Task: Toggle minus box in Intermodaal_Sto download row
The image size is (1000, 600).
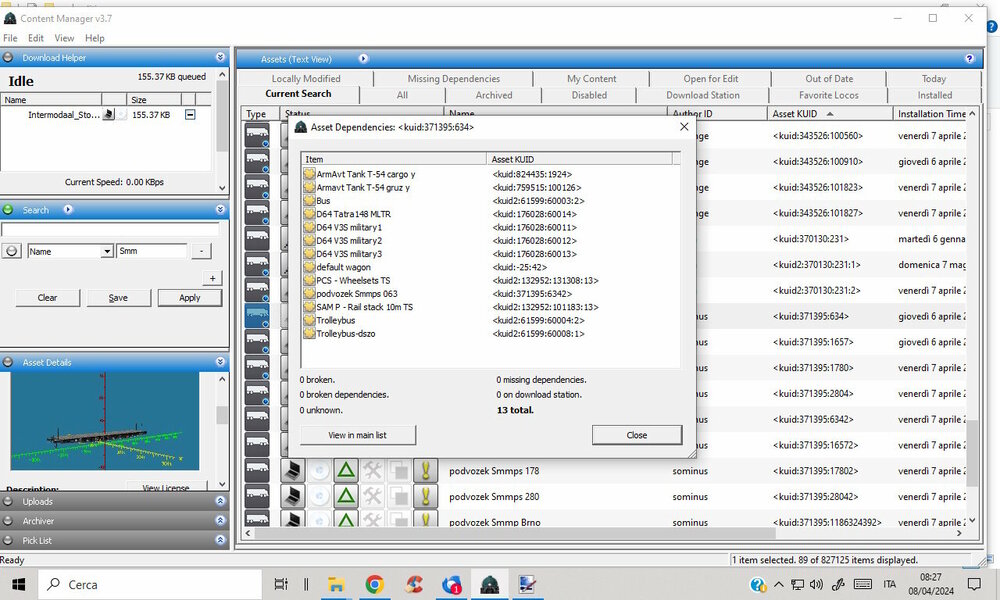Action: coord(190,115)
